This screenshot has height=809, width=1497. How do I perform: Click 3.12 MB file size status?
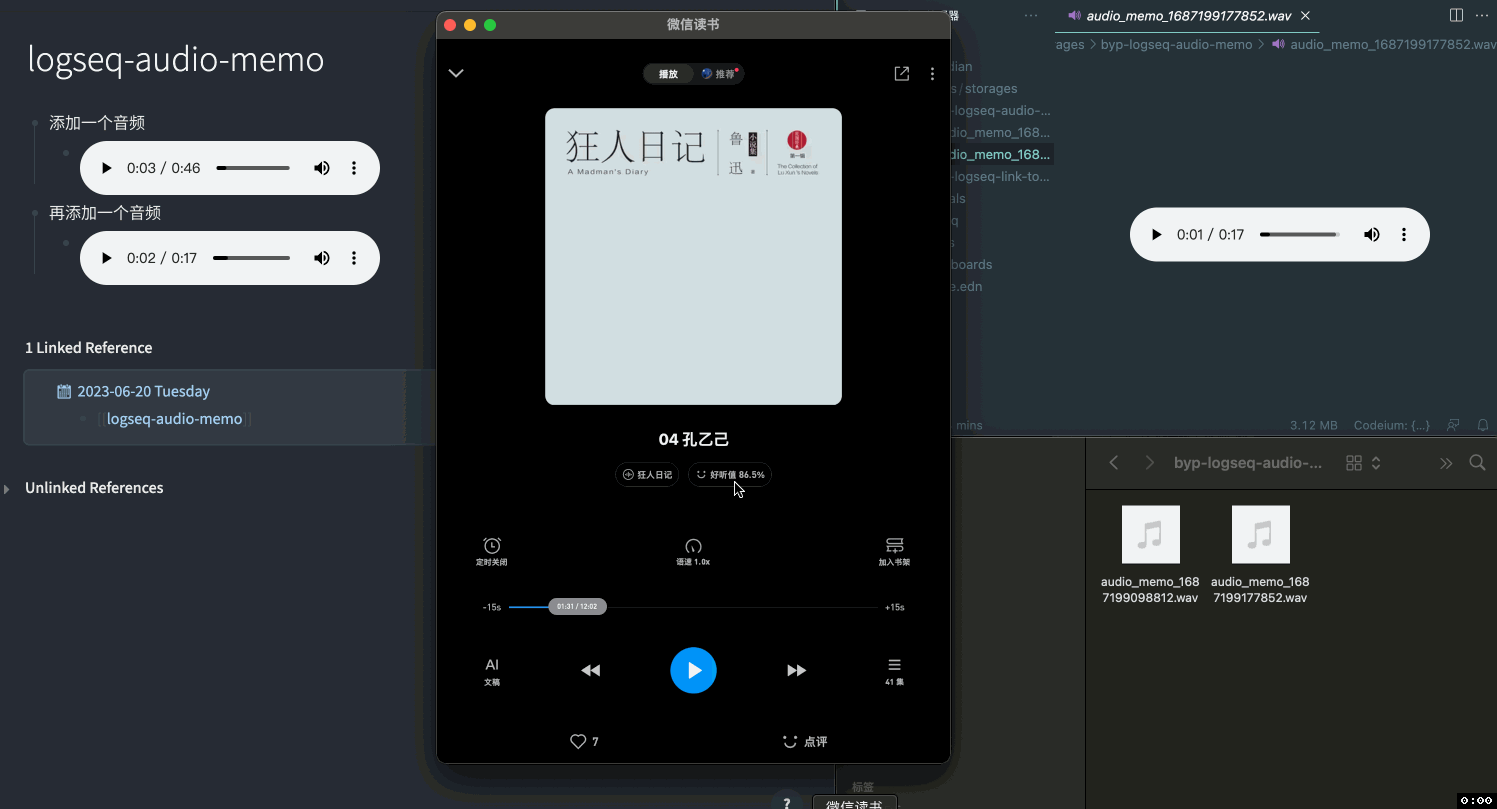(1313, 425)
